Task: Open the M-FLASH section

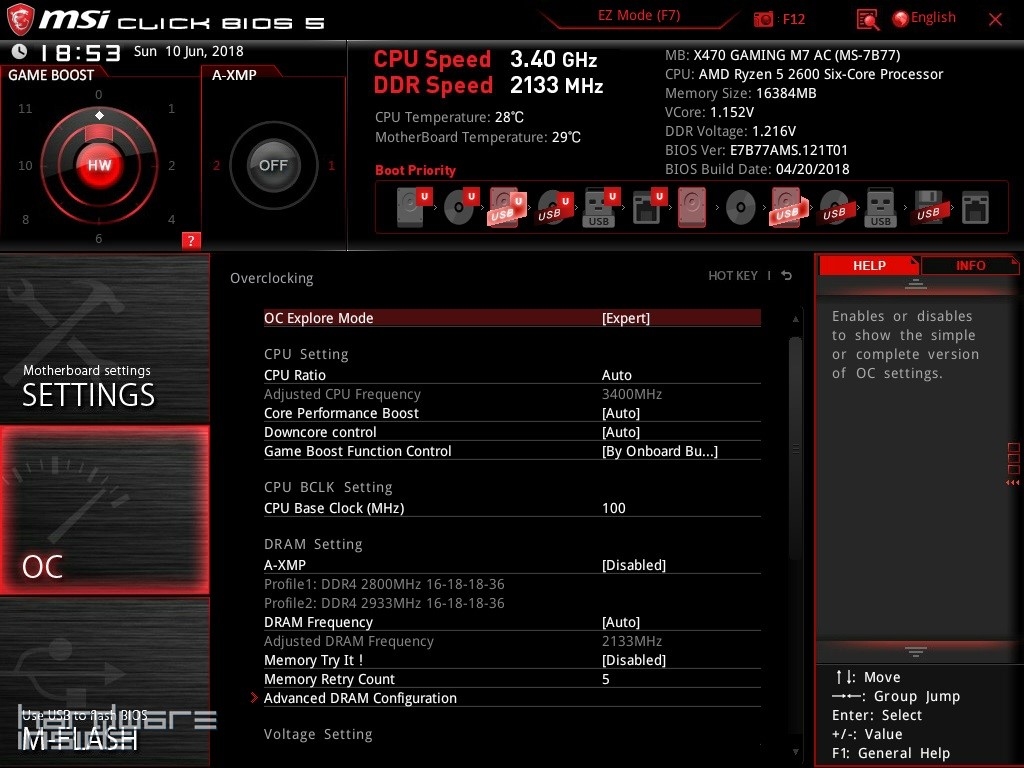Action: [x=104, y=682]
